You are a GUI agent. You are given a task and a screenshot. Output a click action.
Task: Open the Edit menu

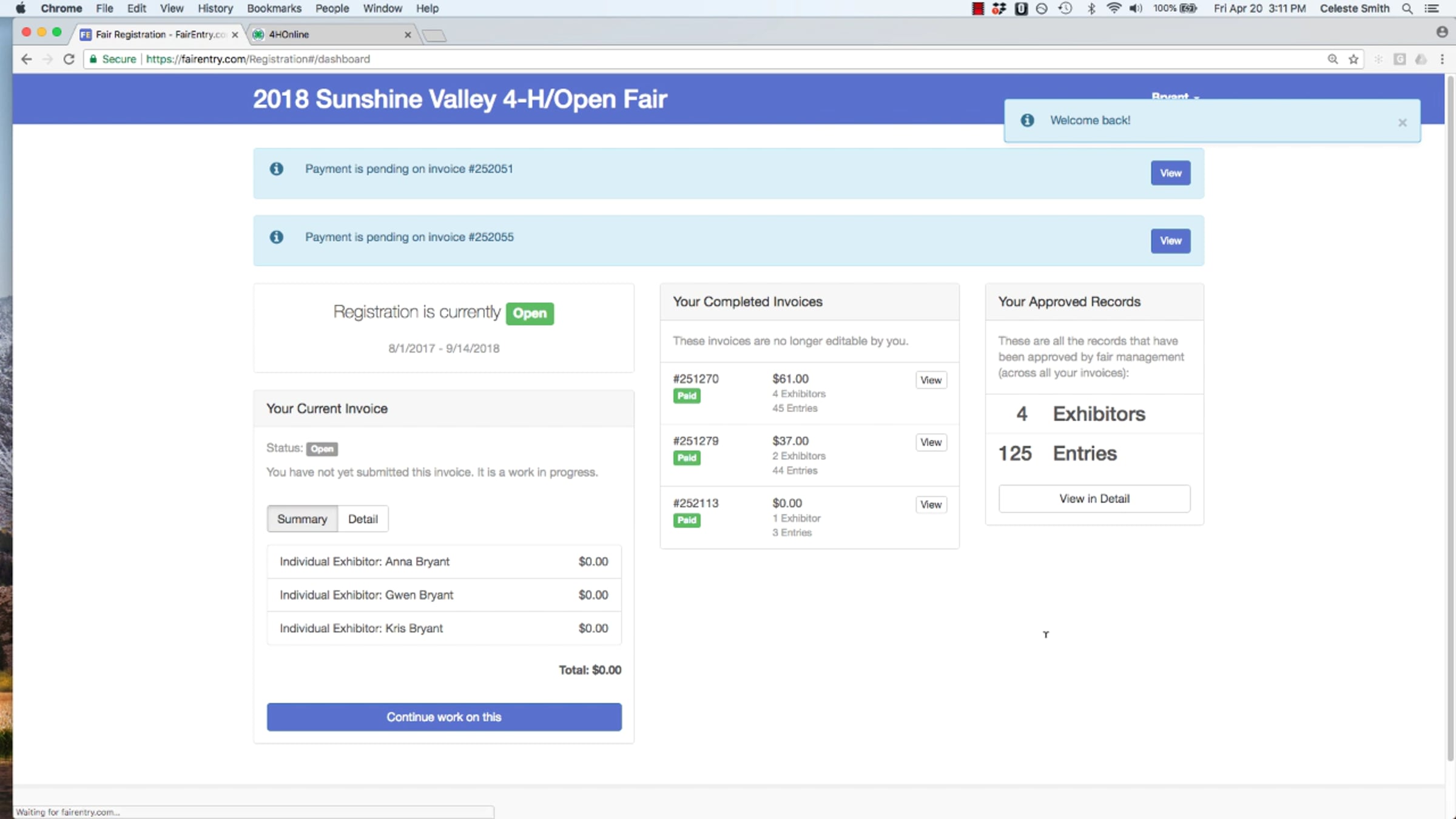coord(136,8)
